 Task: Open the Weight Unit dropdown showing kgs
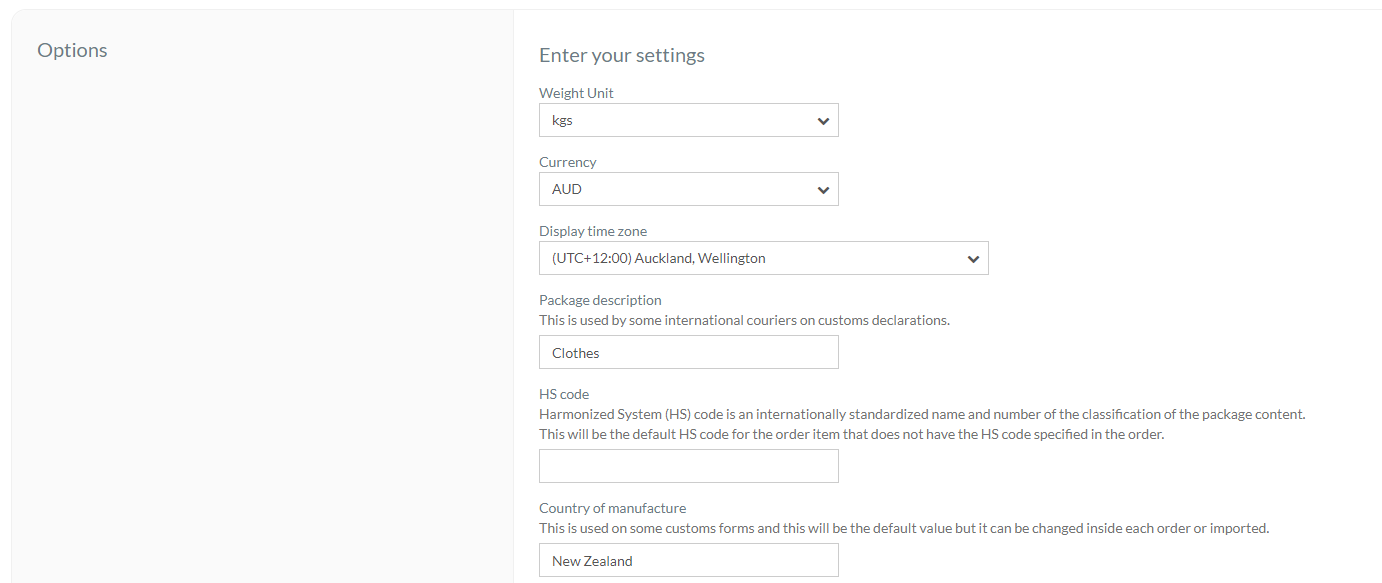coord(689,120)
